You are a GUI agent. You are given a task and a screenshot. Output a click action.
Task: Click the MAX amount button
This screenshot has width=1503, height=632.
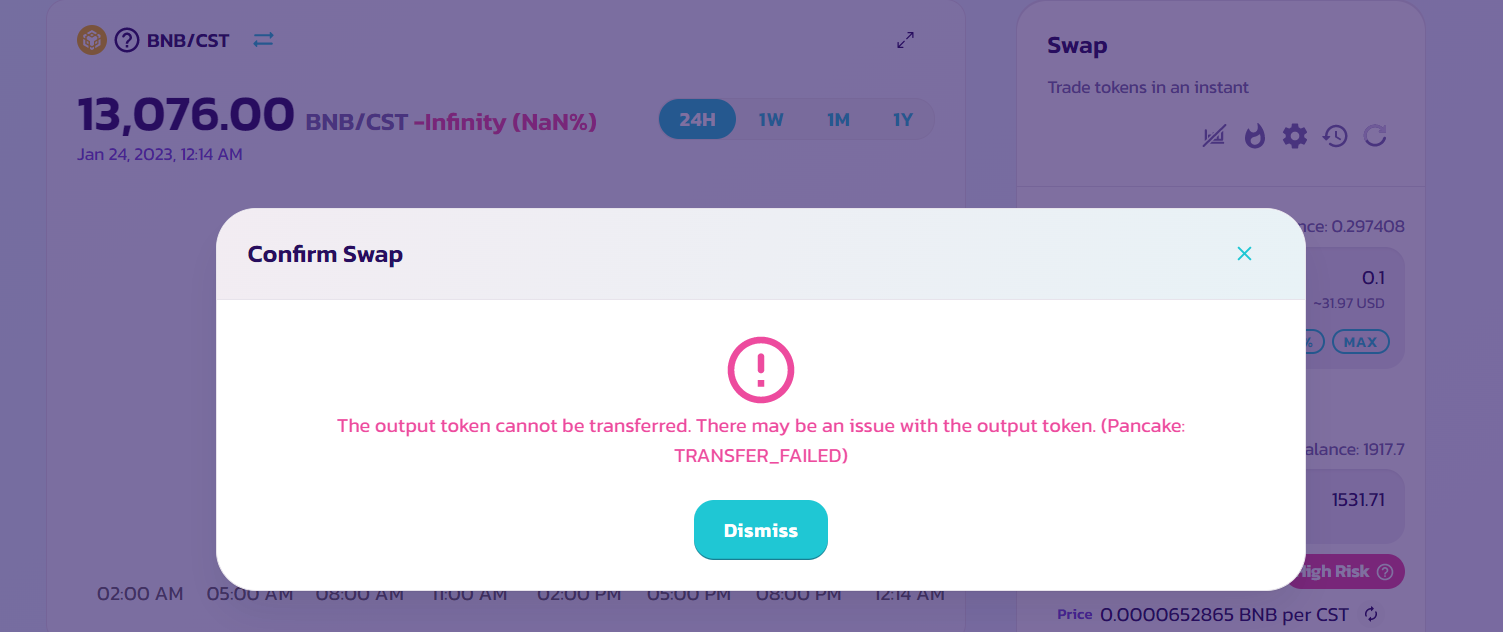(1360, 342)
